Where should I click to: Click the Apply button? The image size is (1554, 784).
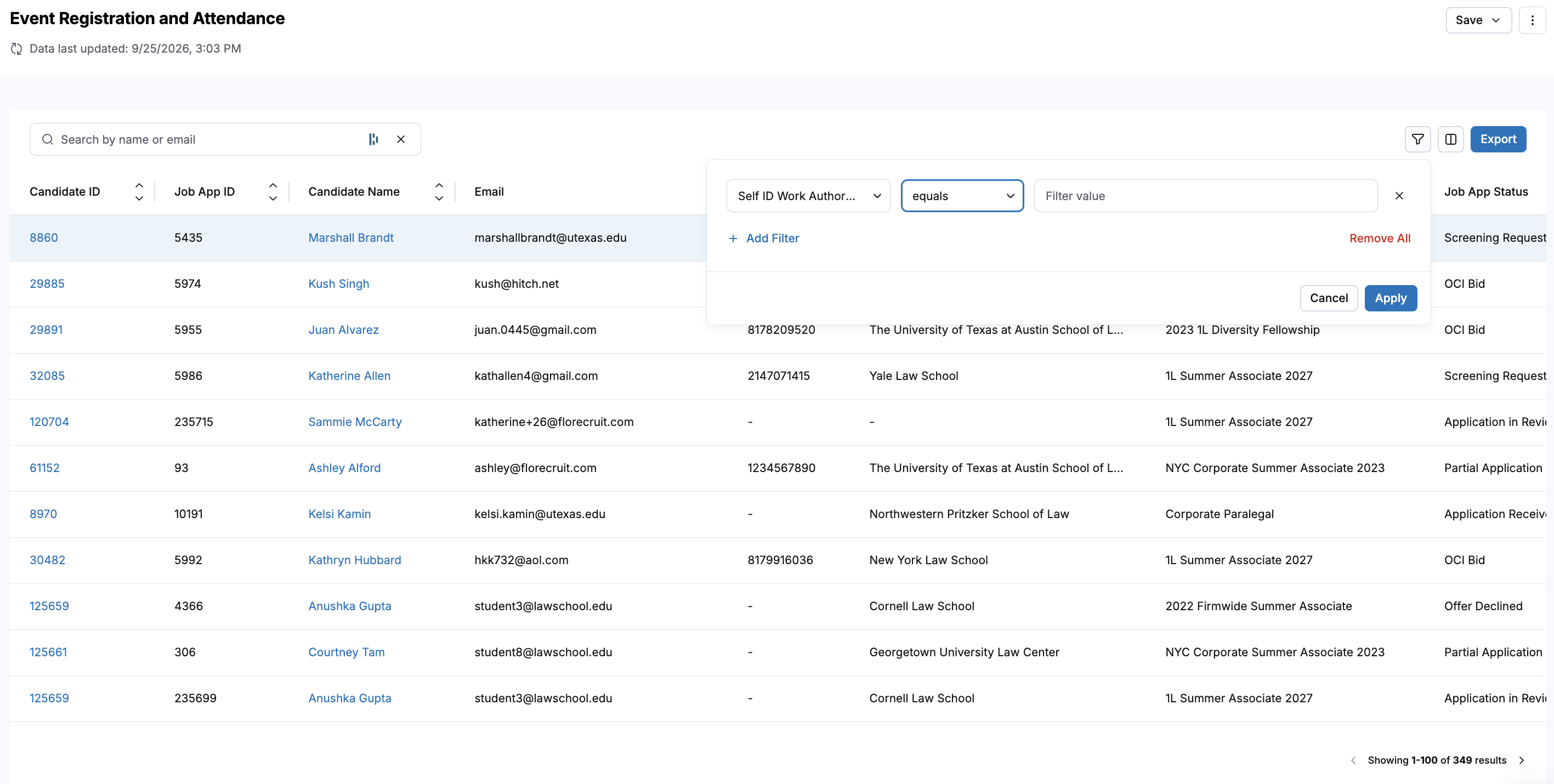point(1391,298)
